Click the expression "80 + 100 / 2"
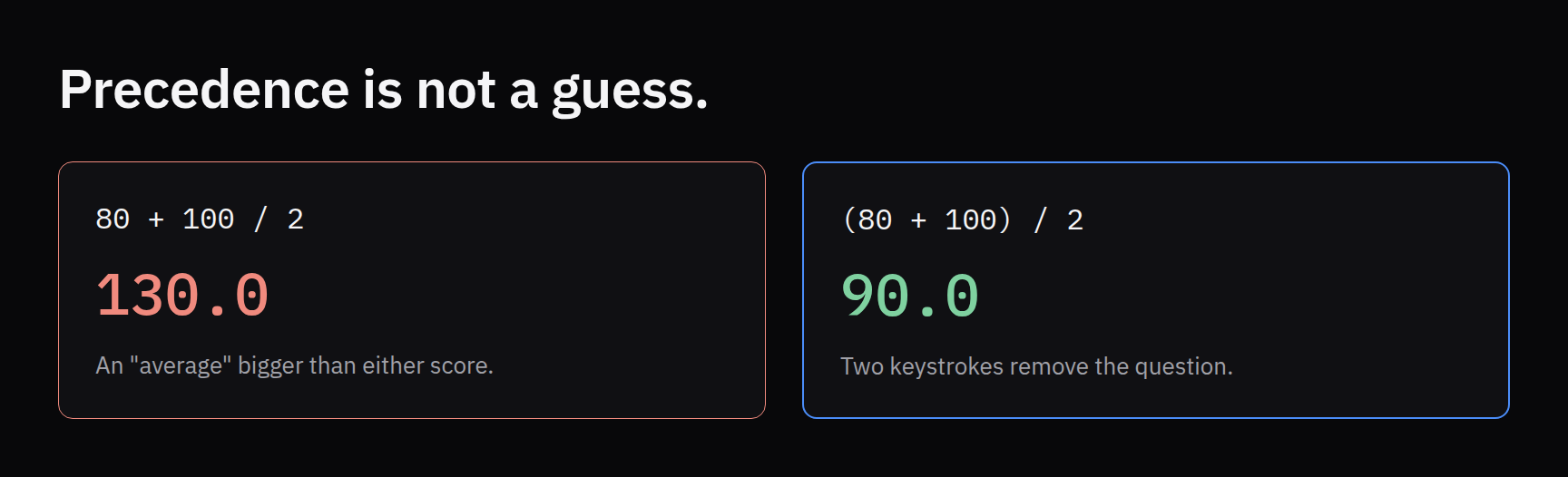Viewport: 1568px width, 477px height. click(x=200, y=219)
